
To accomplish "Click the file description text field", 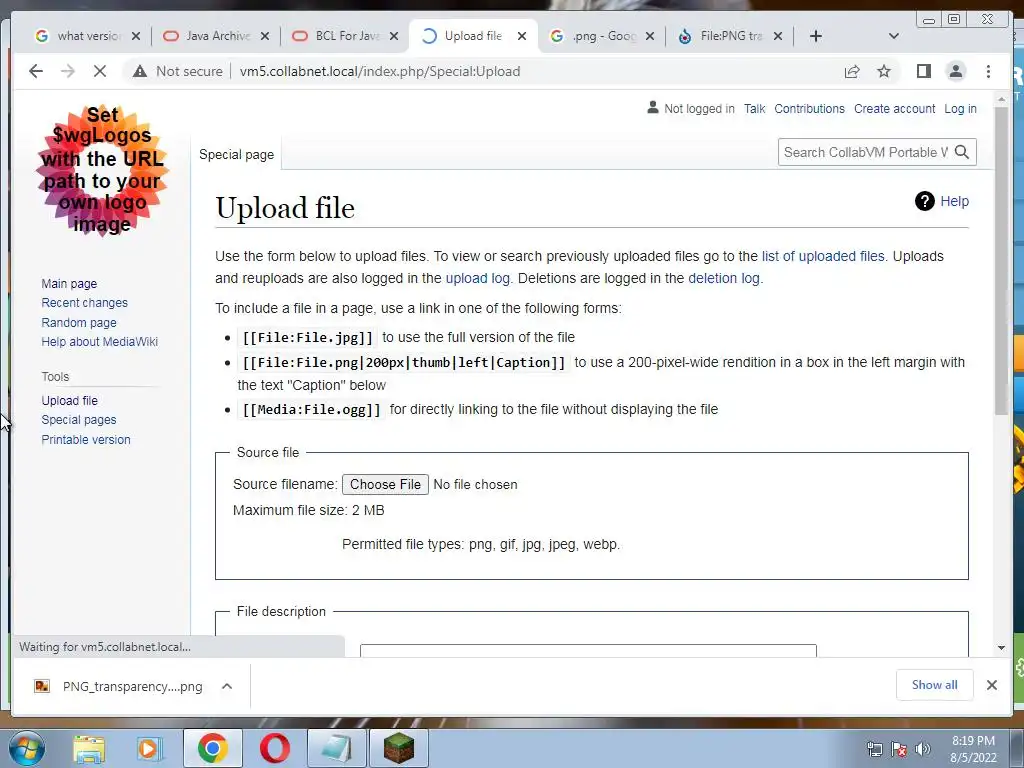I will [588, 650].
